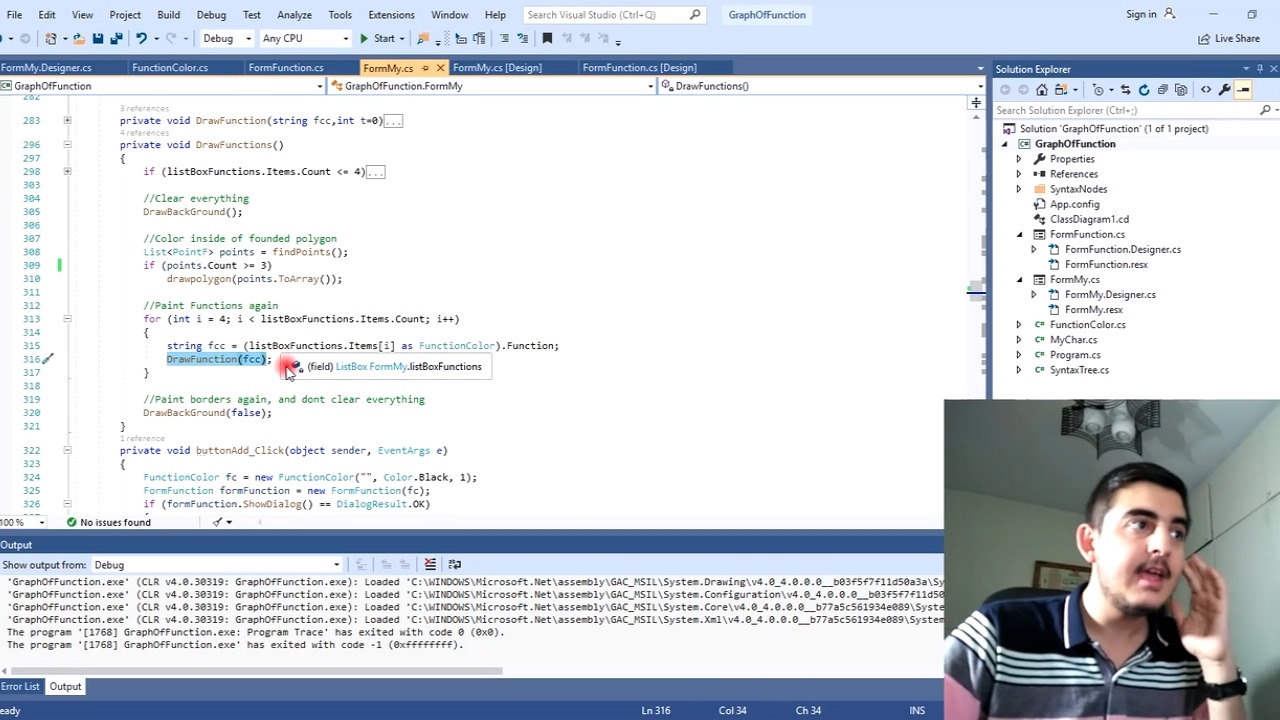Toggle word wrap in the Output panel

pos(454,565)
